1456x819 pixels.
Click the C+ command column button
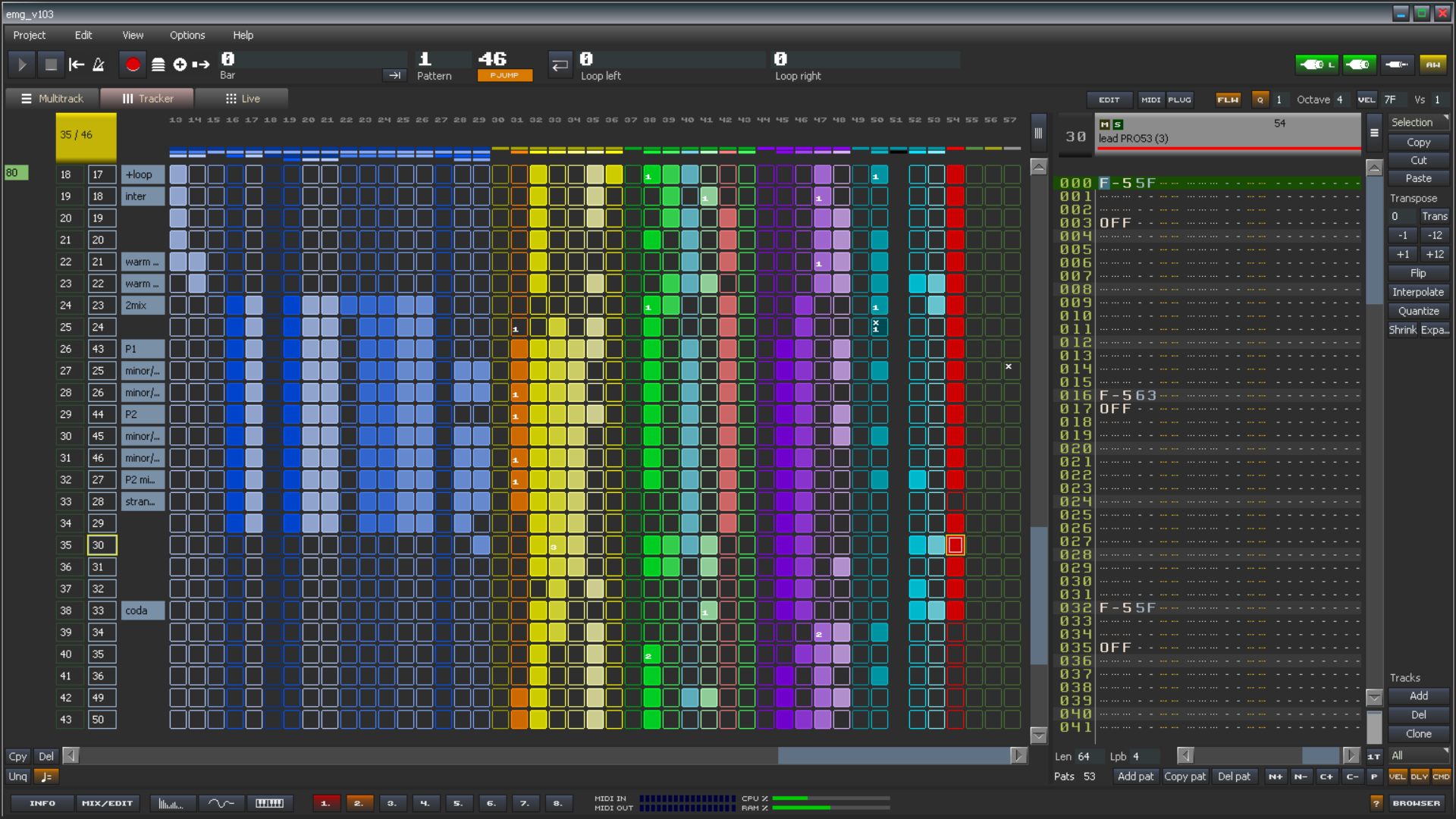(1326, 777)
